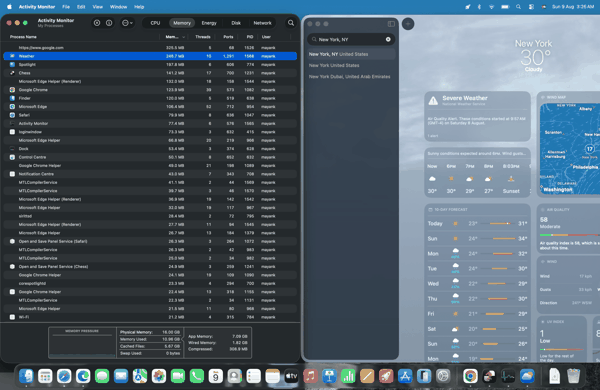Click the New York search input field
This screenshot has width=600, height=390.
(351, 39)
